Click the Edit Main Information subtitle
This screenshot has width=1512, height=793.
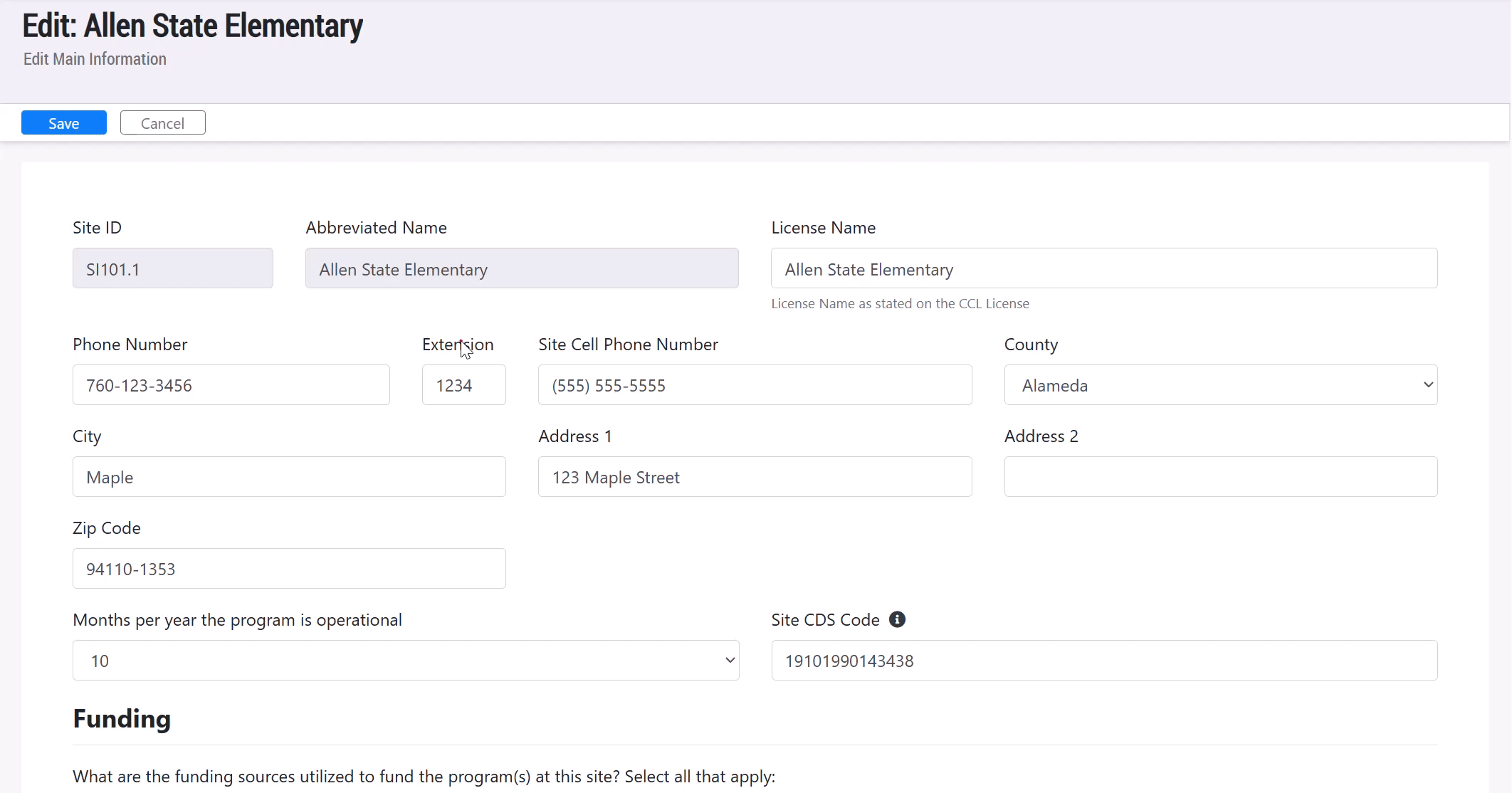[x=95, y=59]
